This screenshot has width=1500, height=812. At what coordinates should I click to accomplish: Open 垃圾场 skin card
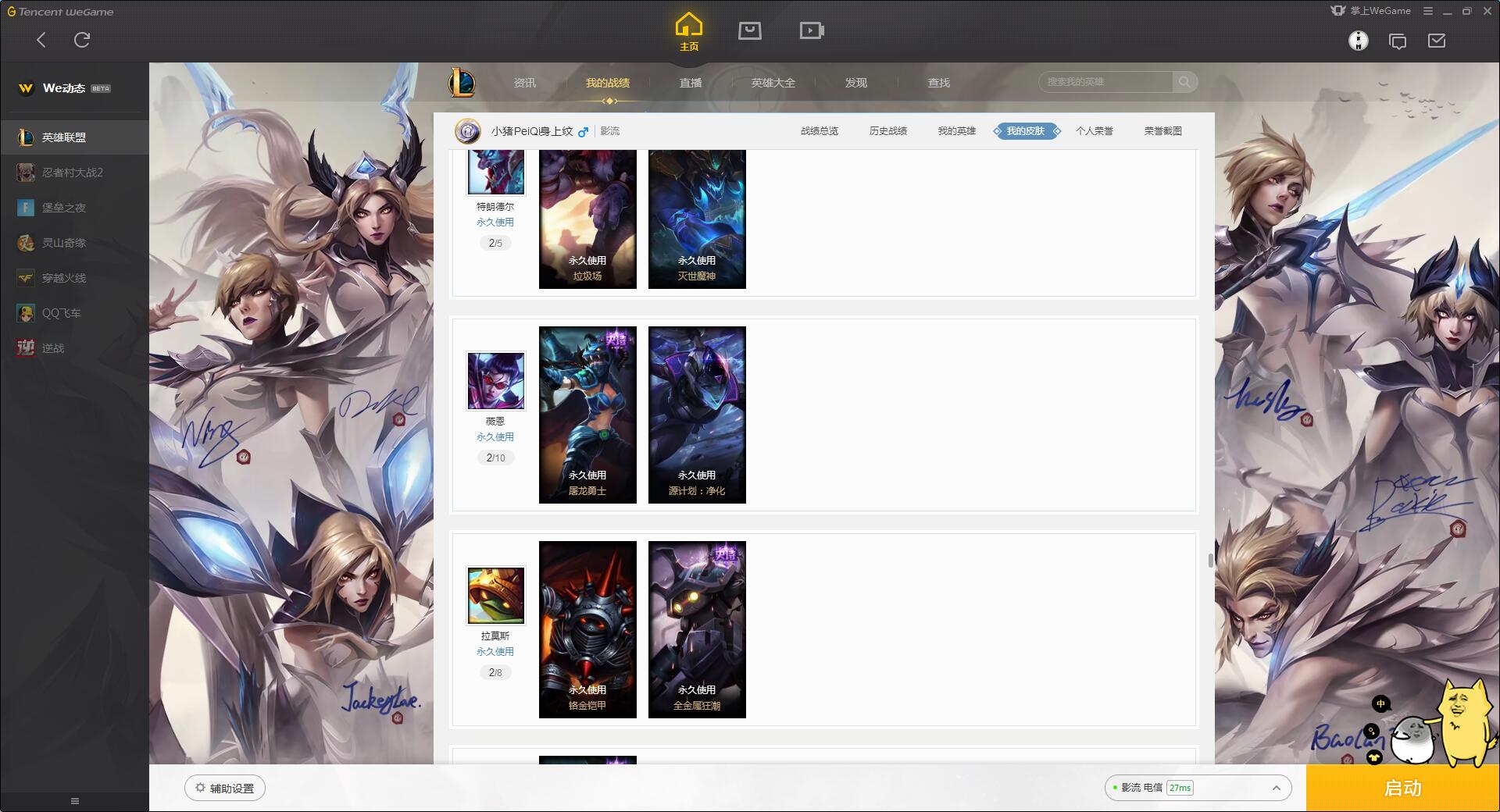tap(587, 219)
